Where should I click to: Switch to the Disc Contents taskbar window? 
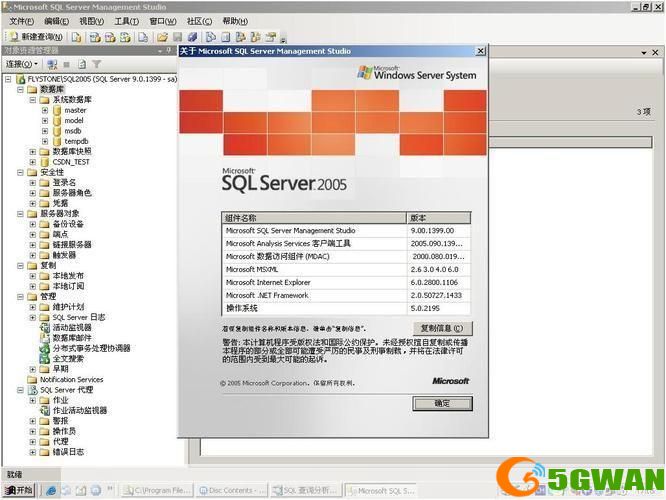click(232, 490)
